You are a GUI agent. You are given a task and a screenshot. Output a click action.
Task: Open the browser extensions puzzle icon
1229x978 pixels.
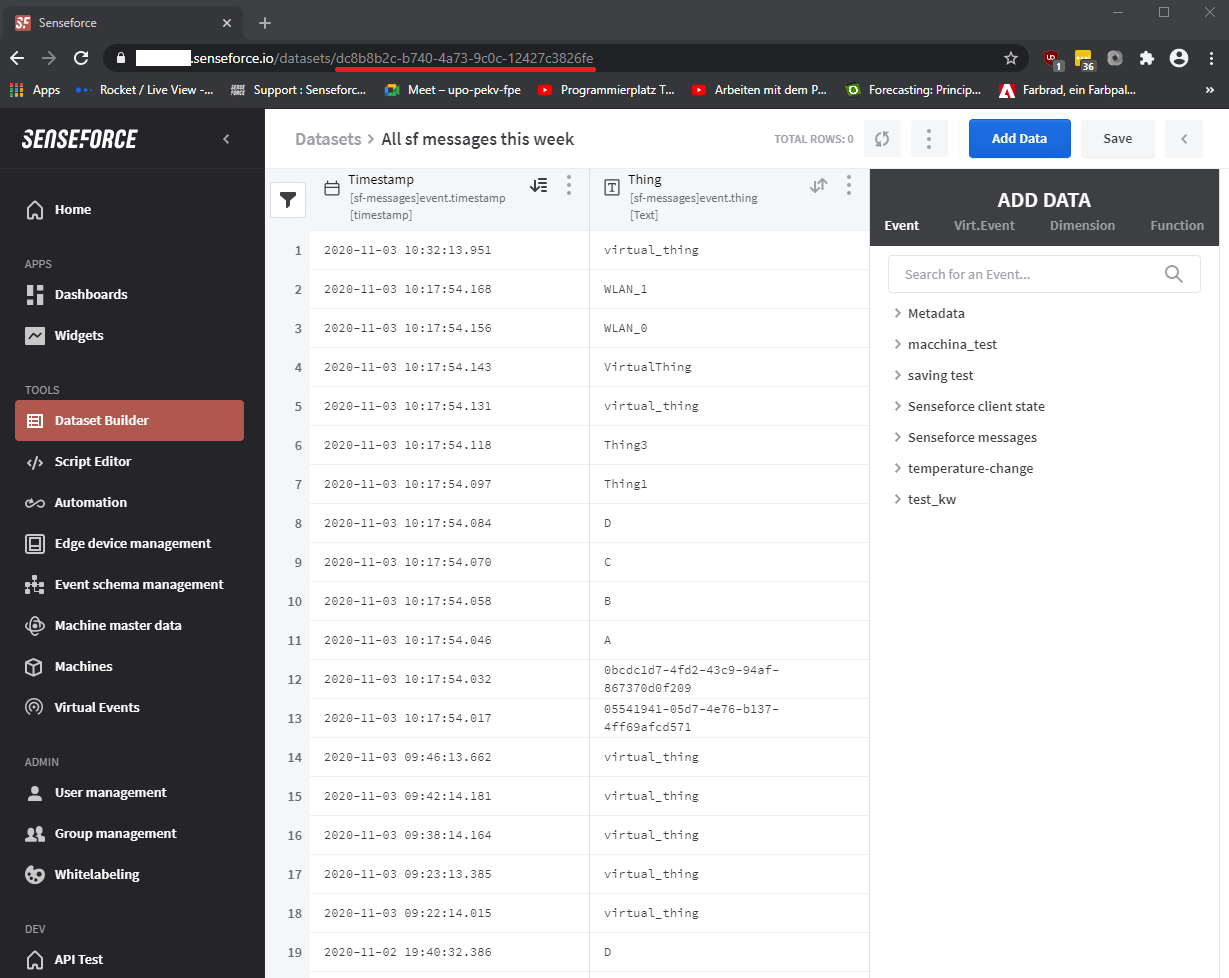click(x=1147, y=58)
